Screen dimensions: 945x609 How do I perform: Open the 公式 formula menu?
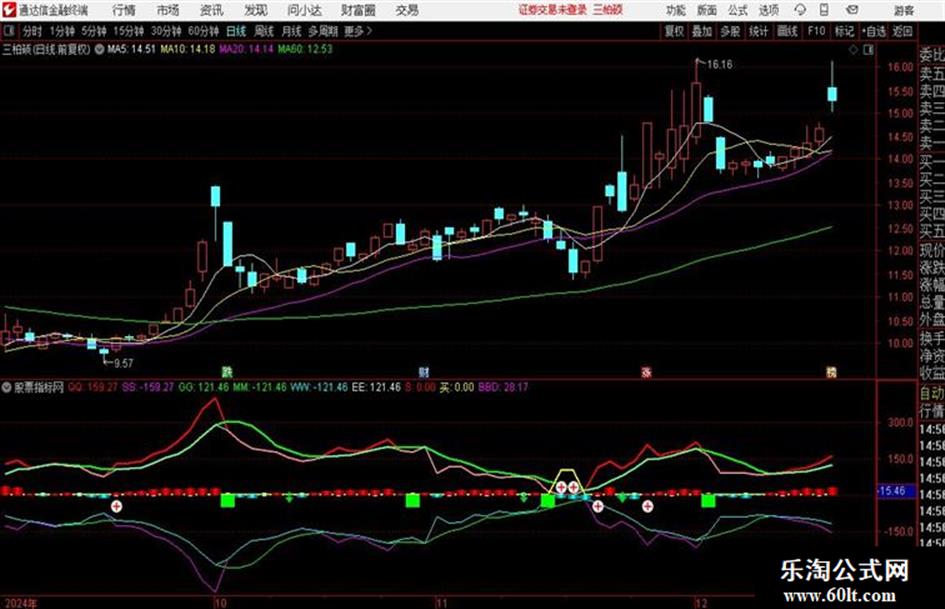737,10
